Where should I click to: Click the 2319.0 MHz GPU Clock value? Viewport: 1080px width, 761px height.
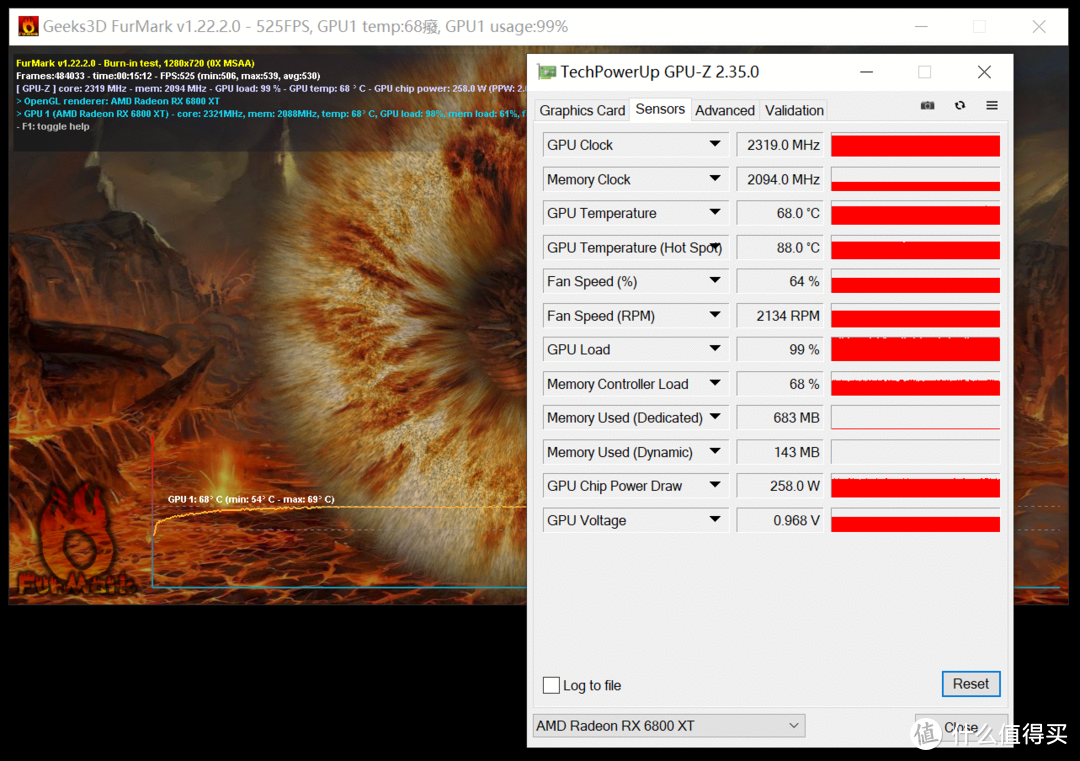tap(780, 145)
